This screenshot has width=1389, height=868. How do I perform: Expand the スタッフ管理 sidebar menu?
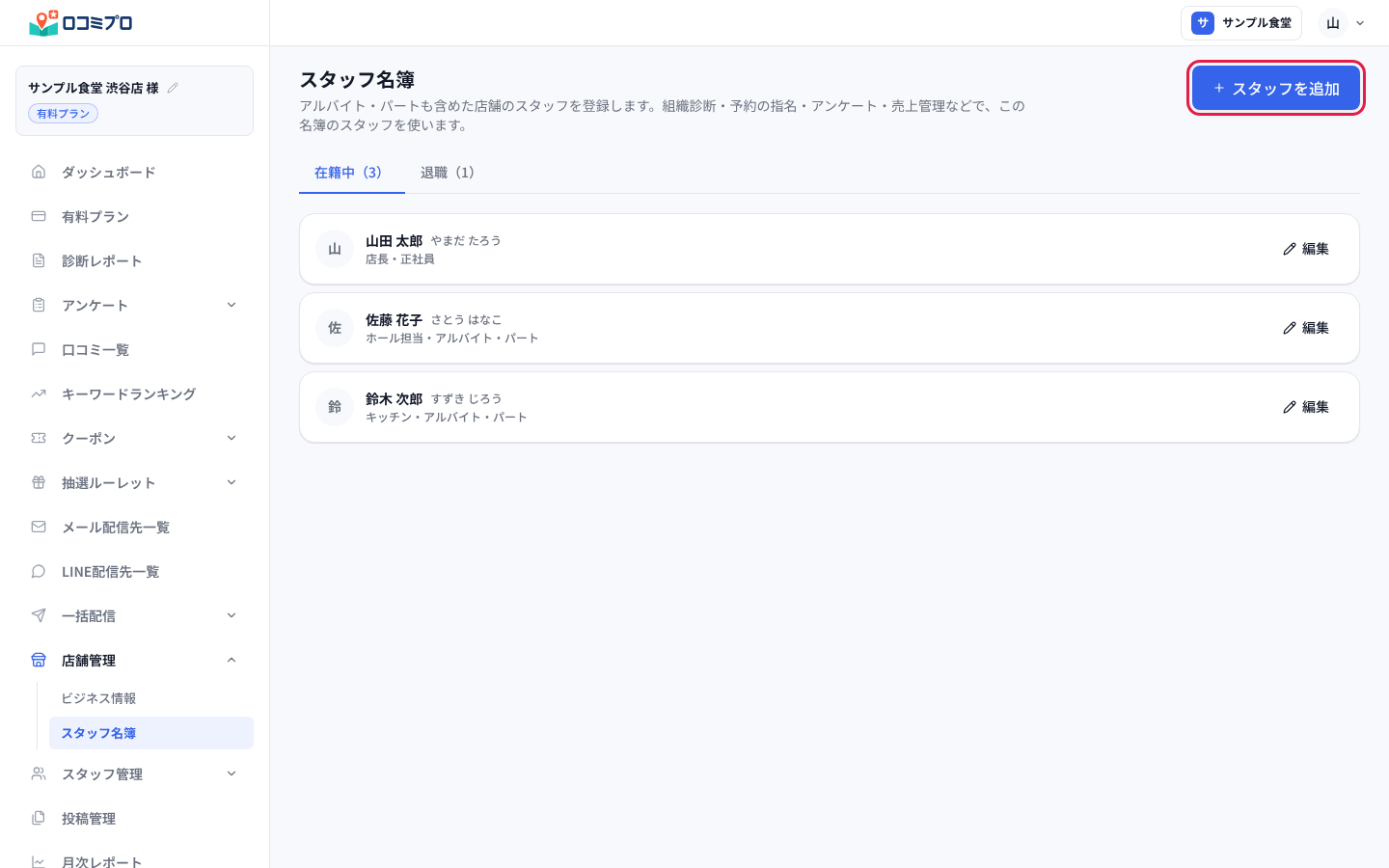(134, 774)
